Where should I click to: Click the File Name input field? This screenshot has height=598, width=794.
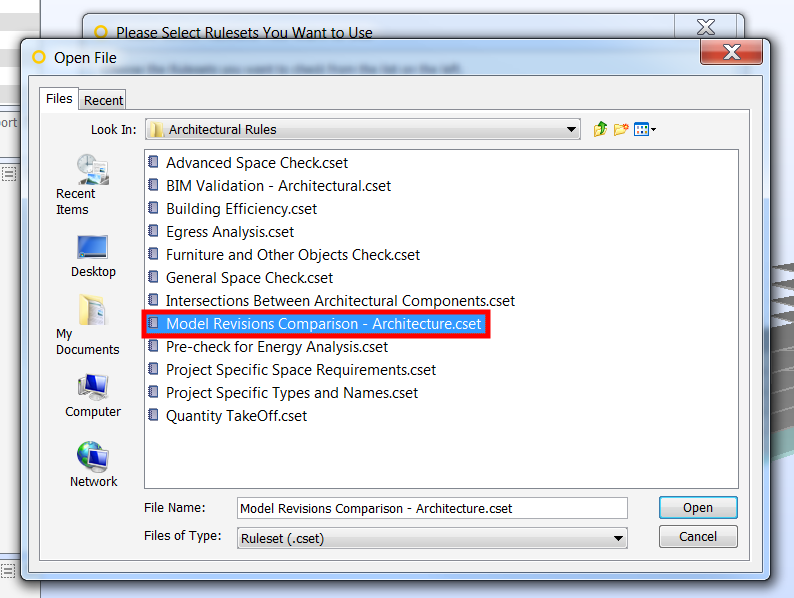432,508
